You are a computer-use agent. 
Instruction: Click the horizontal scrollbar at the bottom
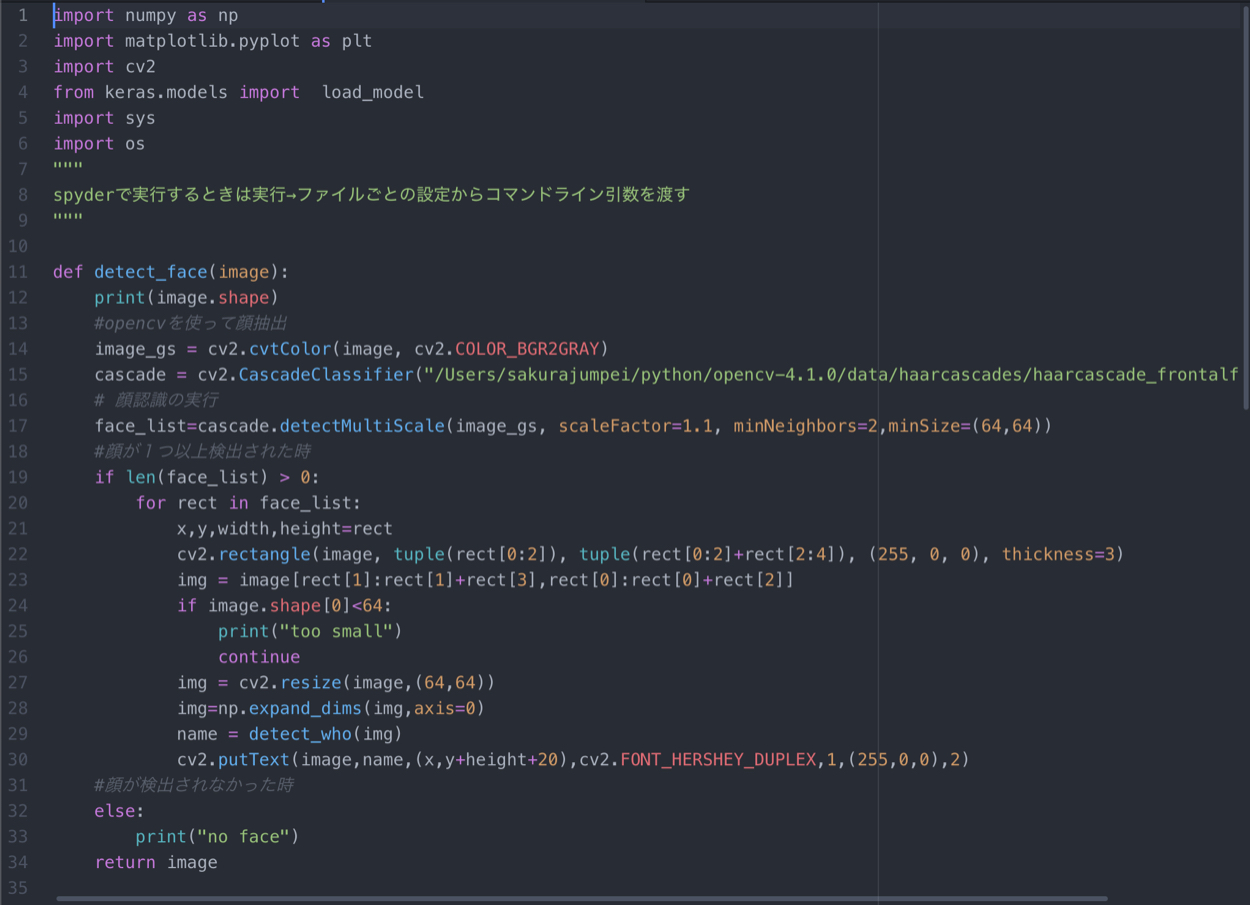(580, 899)
